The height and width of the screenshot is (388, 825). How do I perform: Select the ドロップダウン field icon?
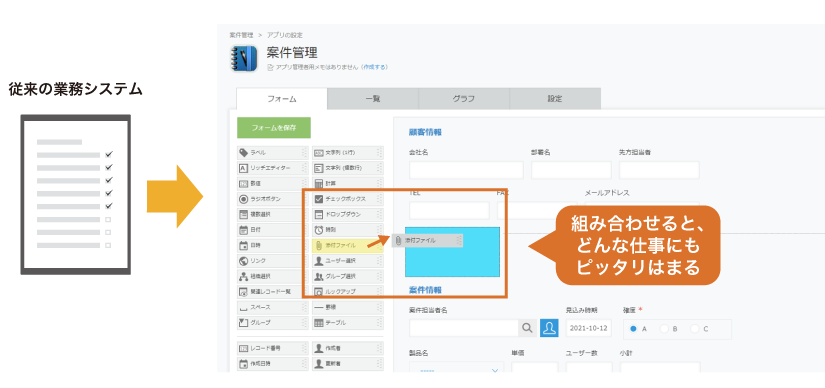coord(318,215)
